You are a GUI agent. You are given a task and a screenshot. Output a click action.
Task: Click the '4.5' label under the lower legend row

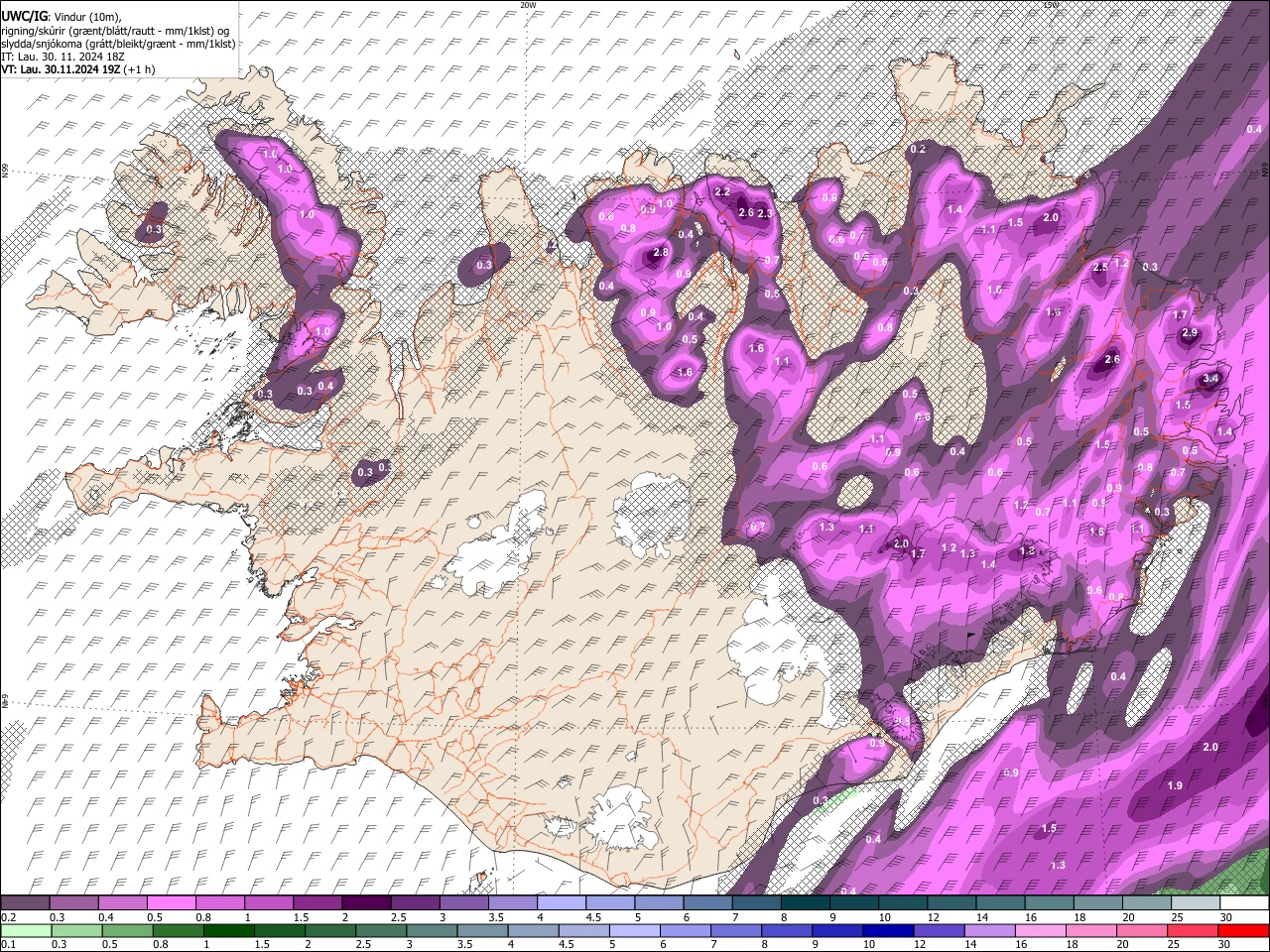568,944
